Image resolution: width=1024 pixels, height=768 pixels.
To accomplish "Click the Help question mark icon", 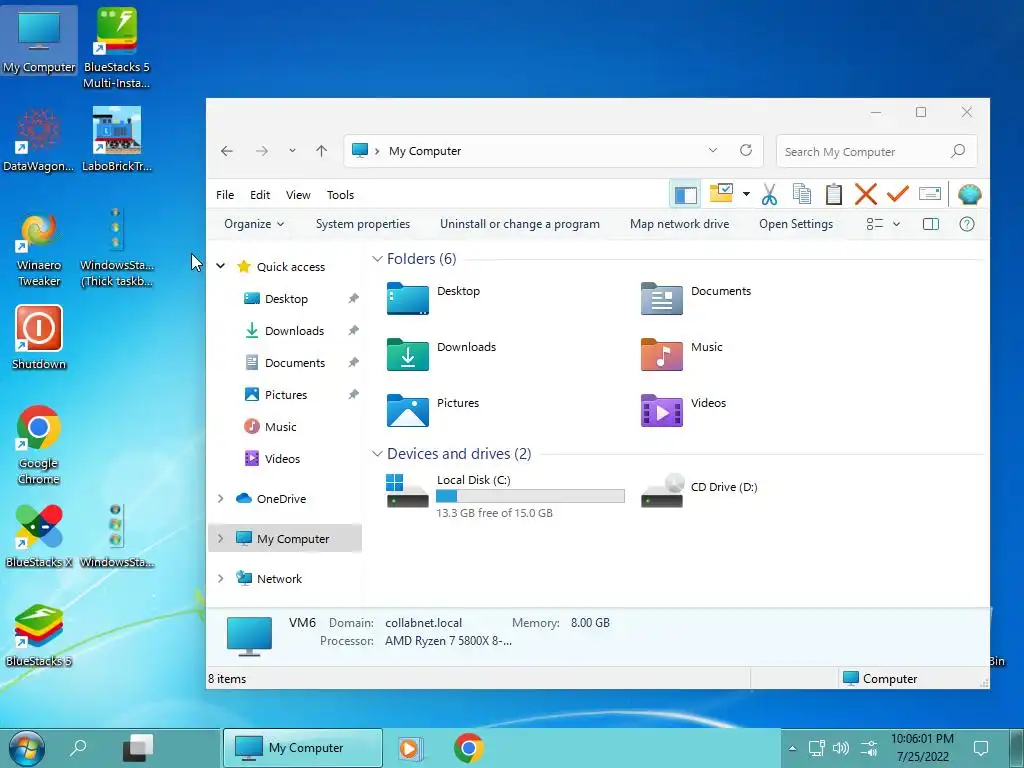I will click(x=967, y=224).
